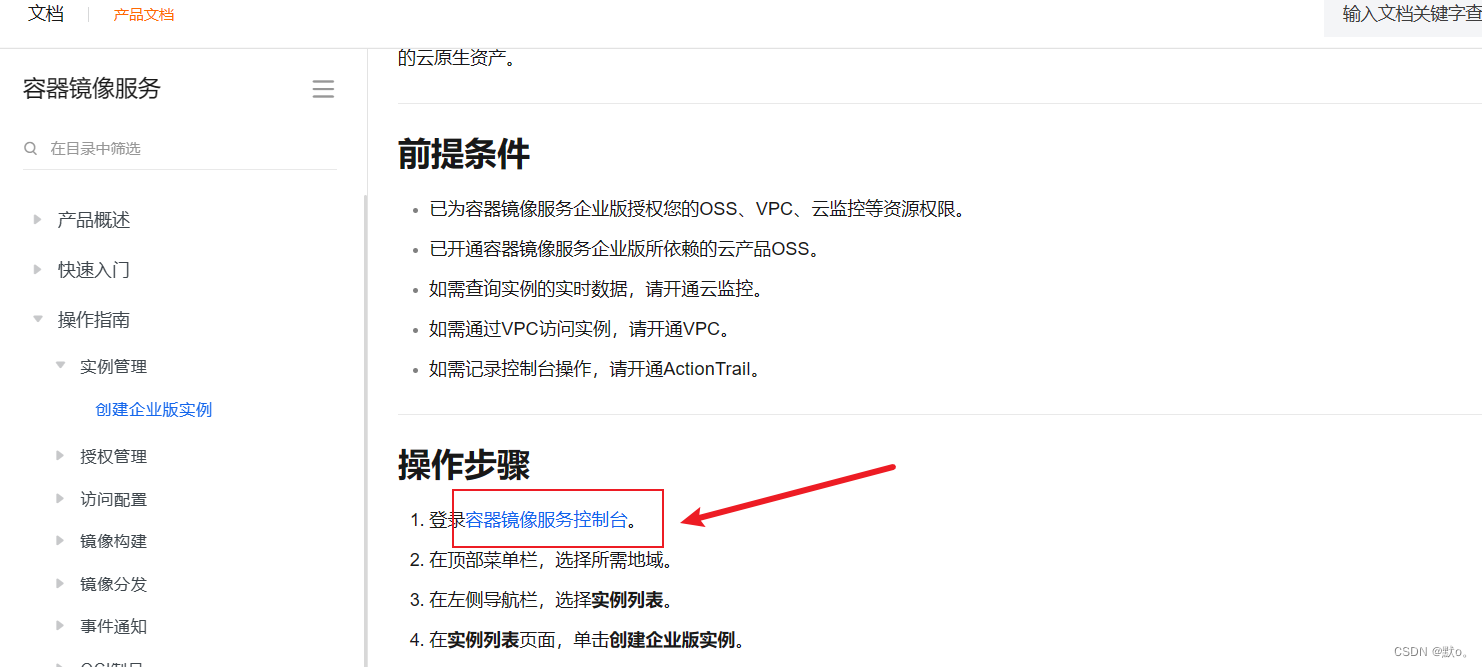Image resolution: width=1482 pixels, height=667 pixels.
Task: Open 创建企业版实例 page link
Action: pos(154,410)
